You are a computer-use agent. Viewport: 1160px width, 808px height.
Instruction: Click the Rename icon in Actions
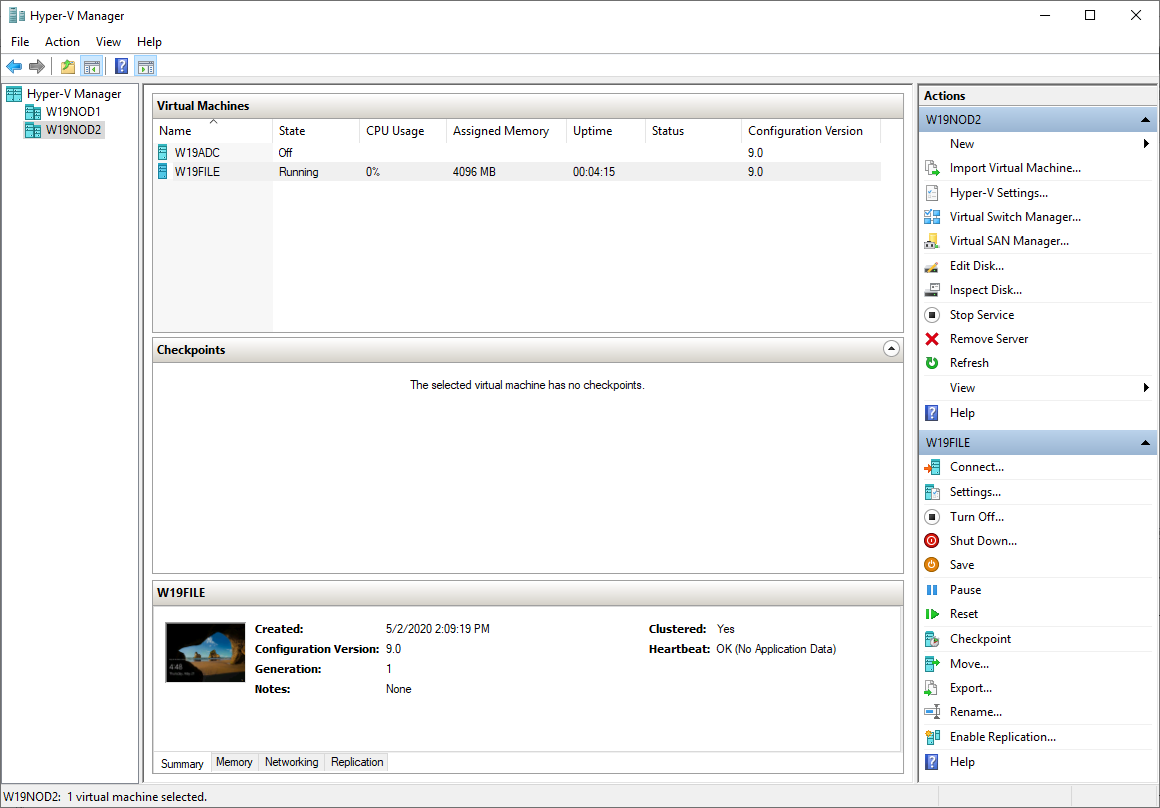[x=932, y=712]
